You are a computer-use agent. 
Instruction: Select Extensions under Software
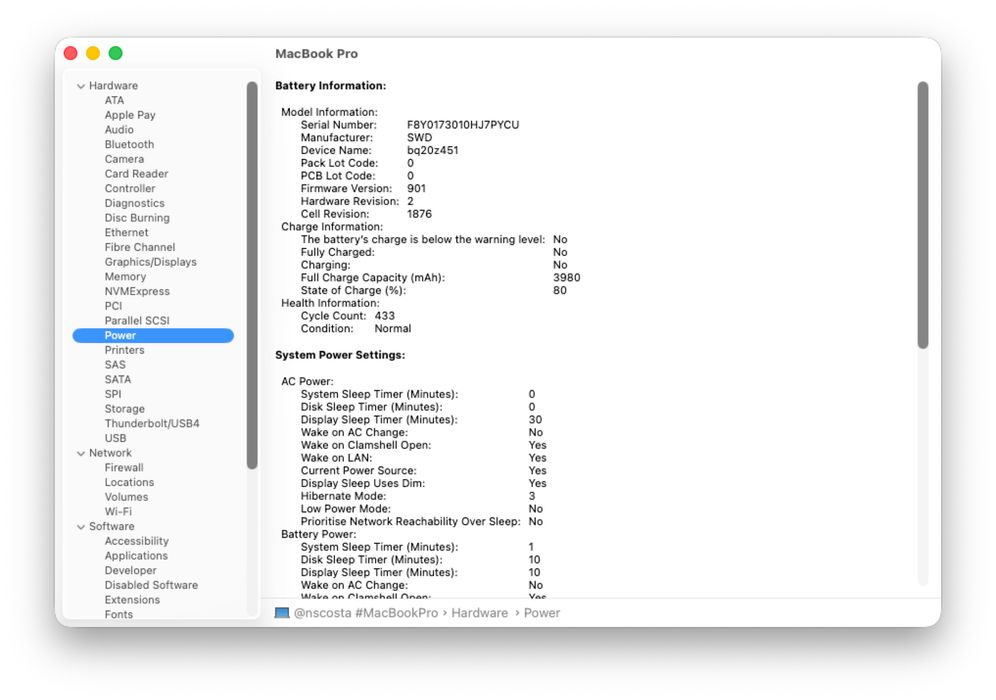(132, 600)
